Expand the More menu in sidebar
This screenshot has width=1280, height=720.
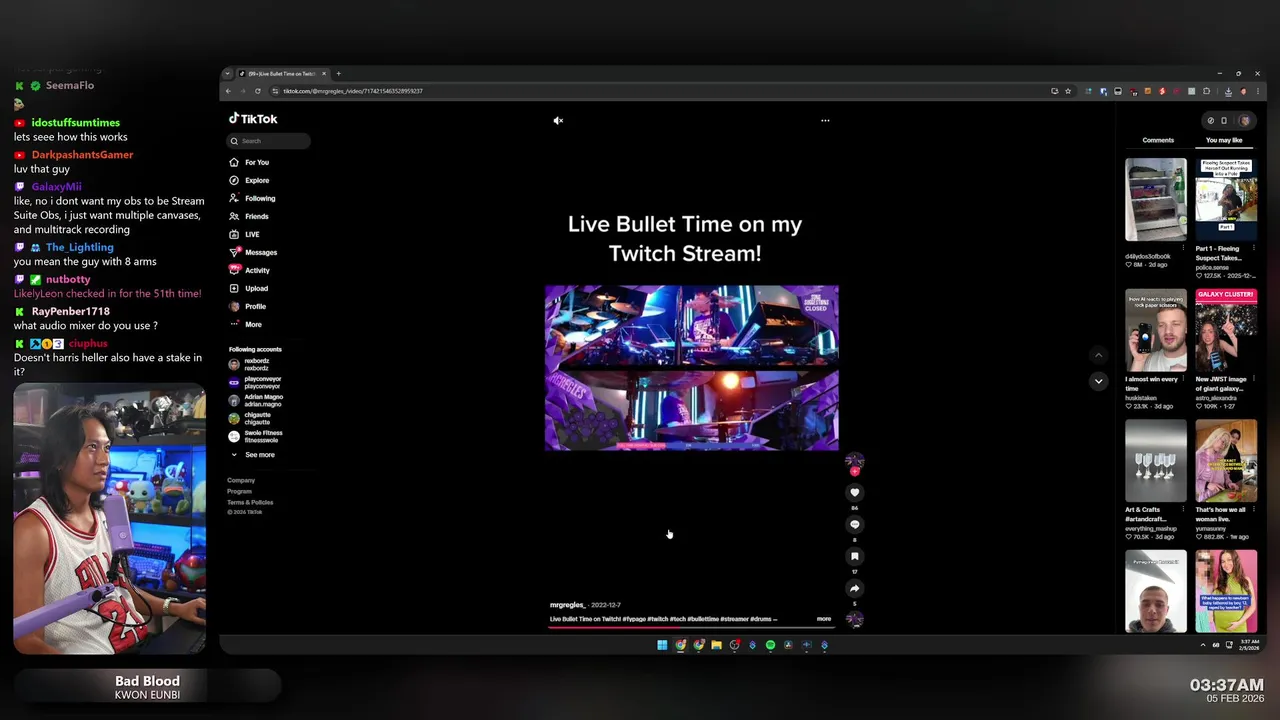click(246, 324)
